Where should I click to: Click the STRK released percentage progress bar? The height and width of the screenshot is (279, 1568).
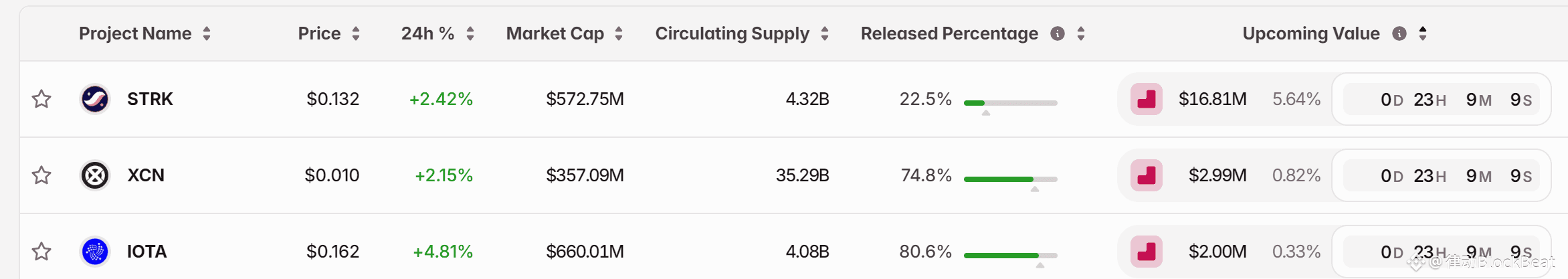[1010, 103]
